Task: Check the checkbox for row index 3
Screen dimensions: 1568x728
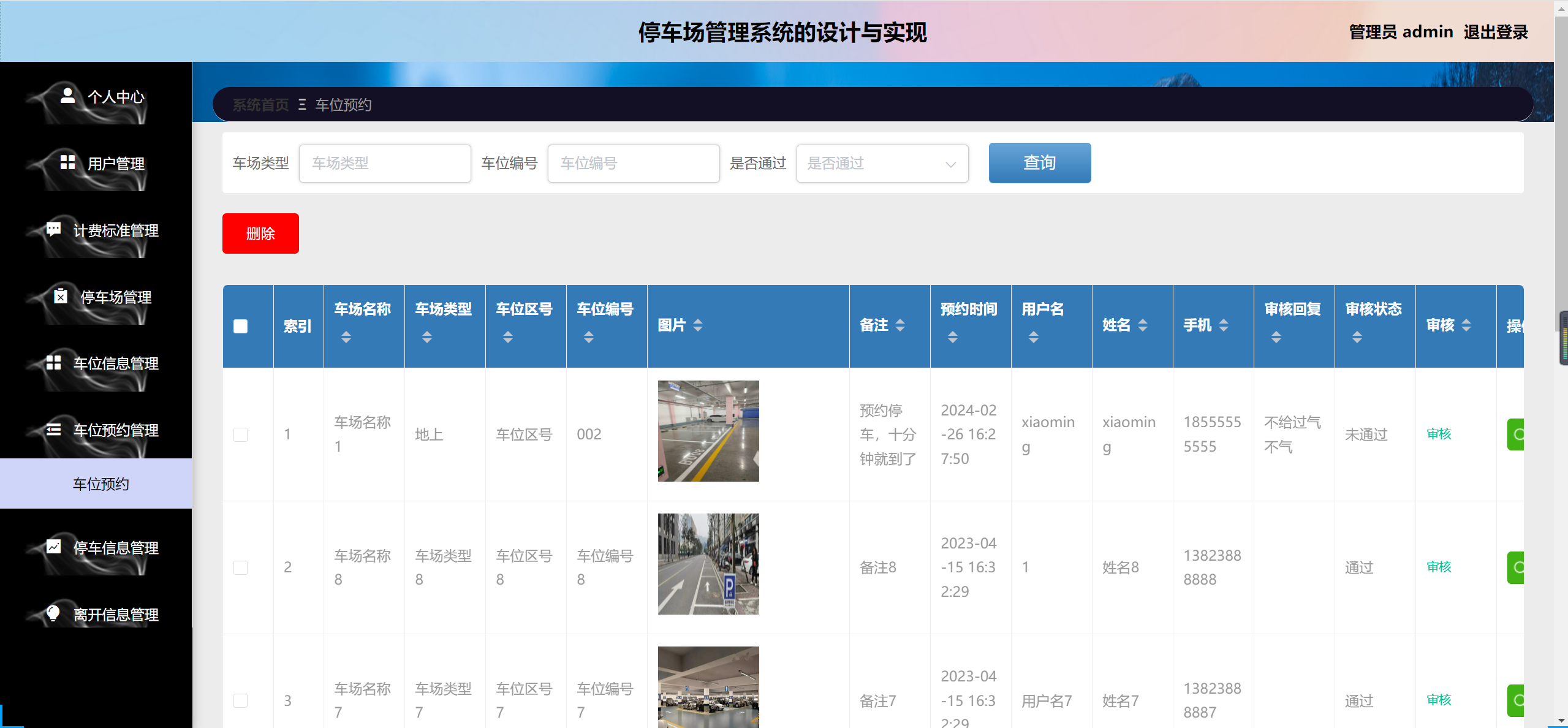Action: coord(241,700)
